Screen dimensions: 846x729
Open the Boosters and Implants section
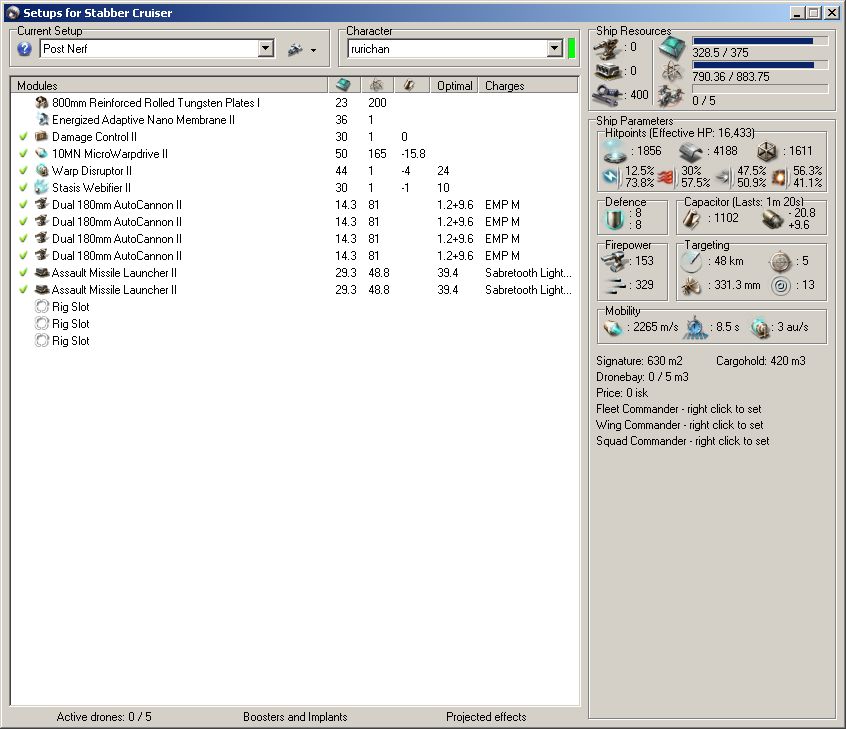pos(295,717)
